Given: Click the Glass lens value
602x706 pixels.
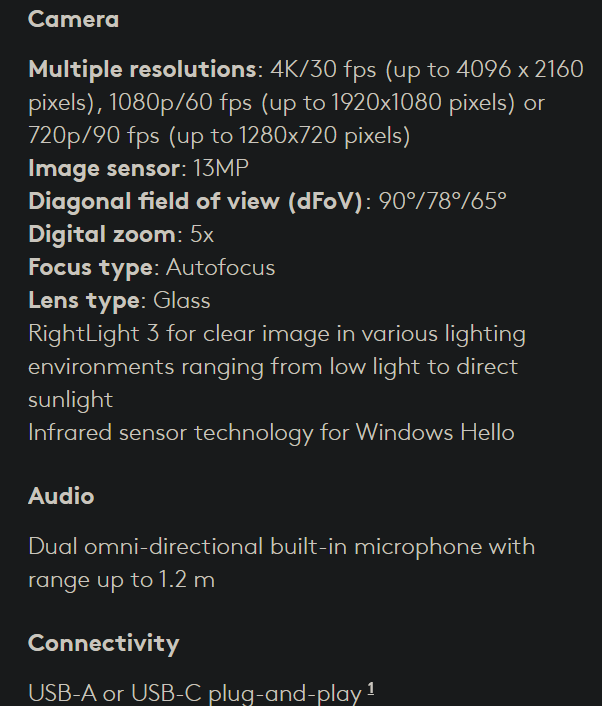Looking at the screenshot, I should point(181,300).
